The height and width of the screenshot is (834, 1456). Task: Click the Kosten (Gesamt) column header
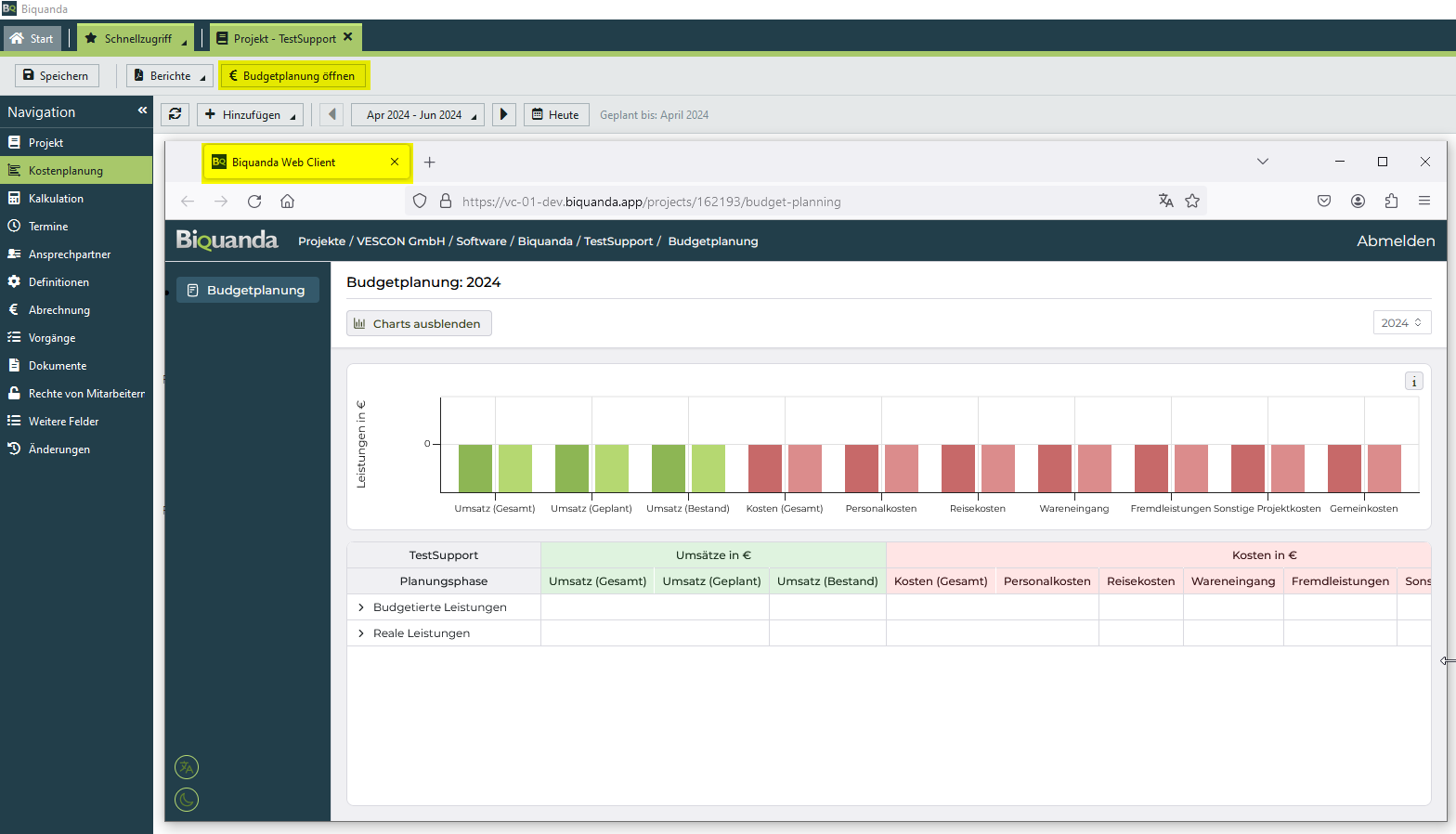[941, 581]
